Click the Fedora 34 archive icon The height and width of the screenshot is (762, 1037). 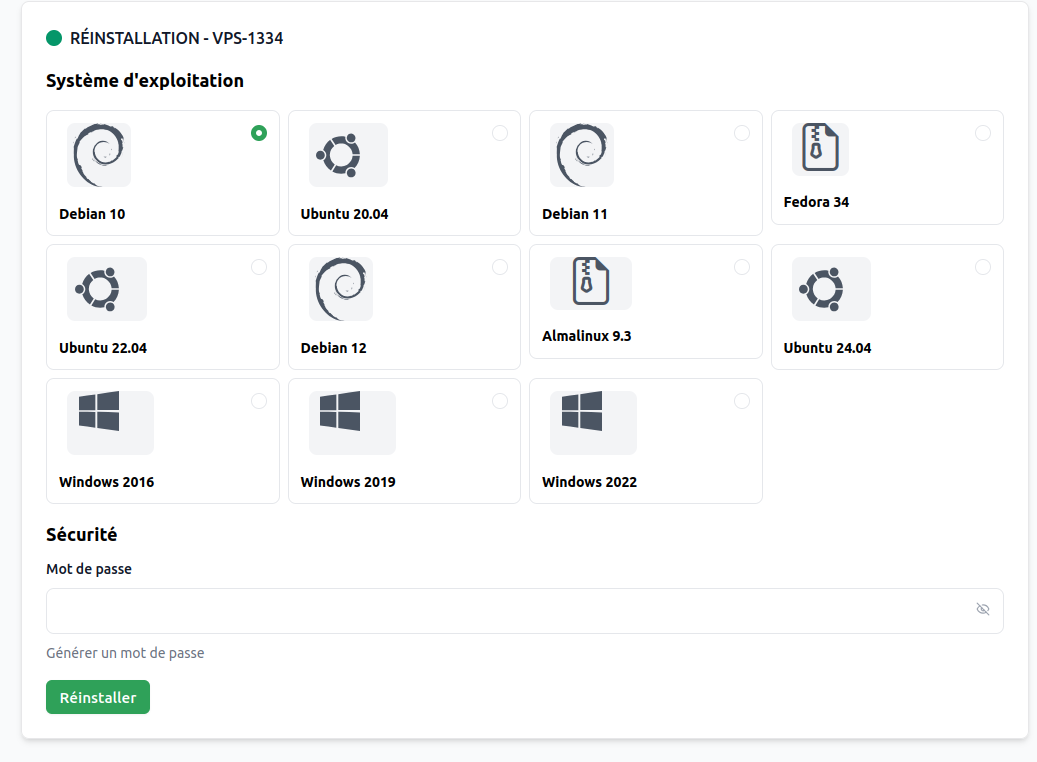(x=819, y=149)
